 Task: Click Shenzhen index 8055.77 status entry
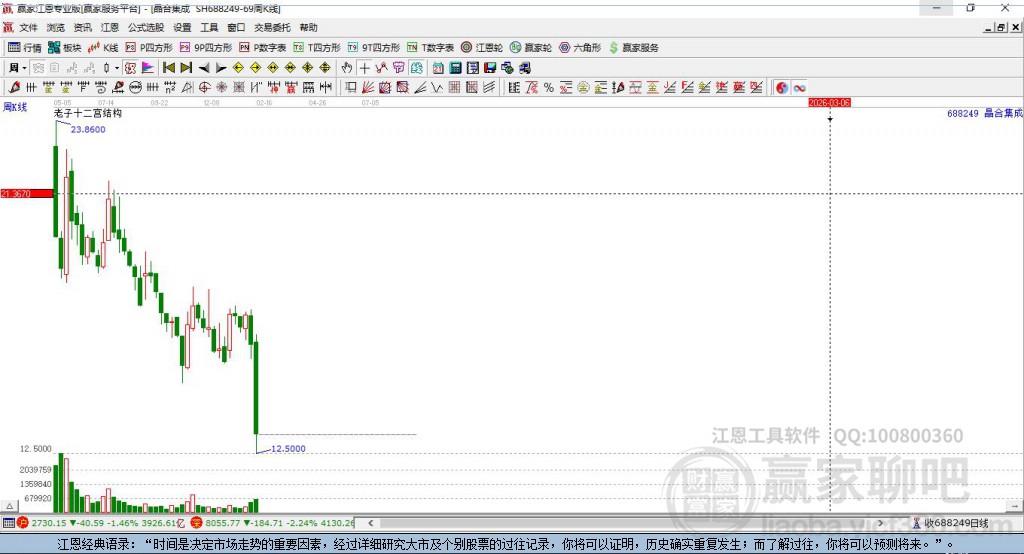[273, 523]
